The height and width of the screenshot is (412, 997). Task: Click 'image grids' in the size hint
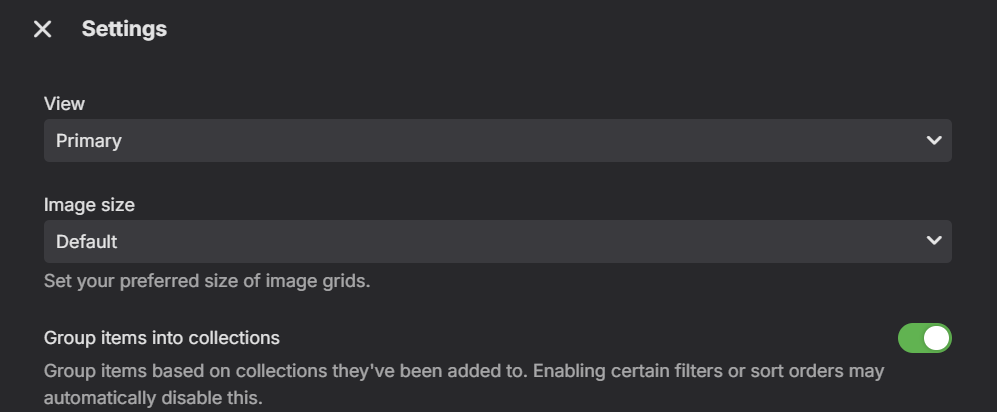point(323,281)
